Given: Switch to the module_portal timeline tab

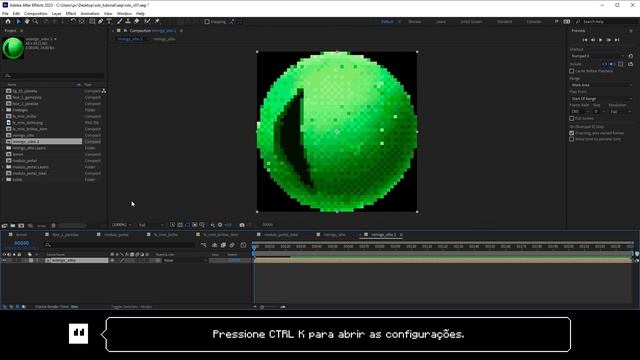Looking at the screenshot, I should pos(116,235).
